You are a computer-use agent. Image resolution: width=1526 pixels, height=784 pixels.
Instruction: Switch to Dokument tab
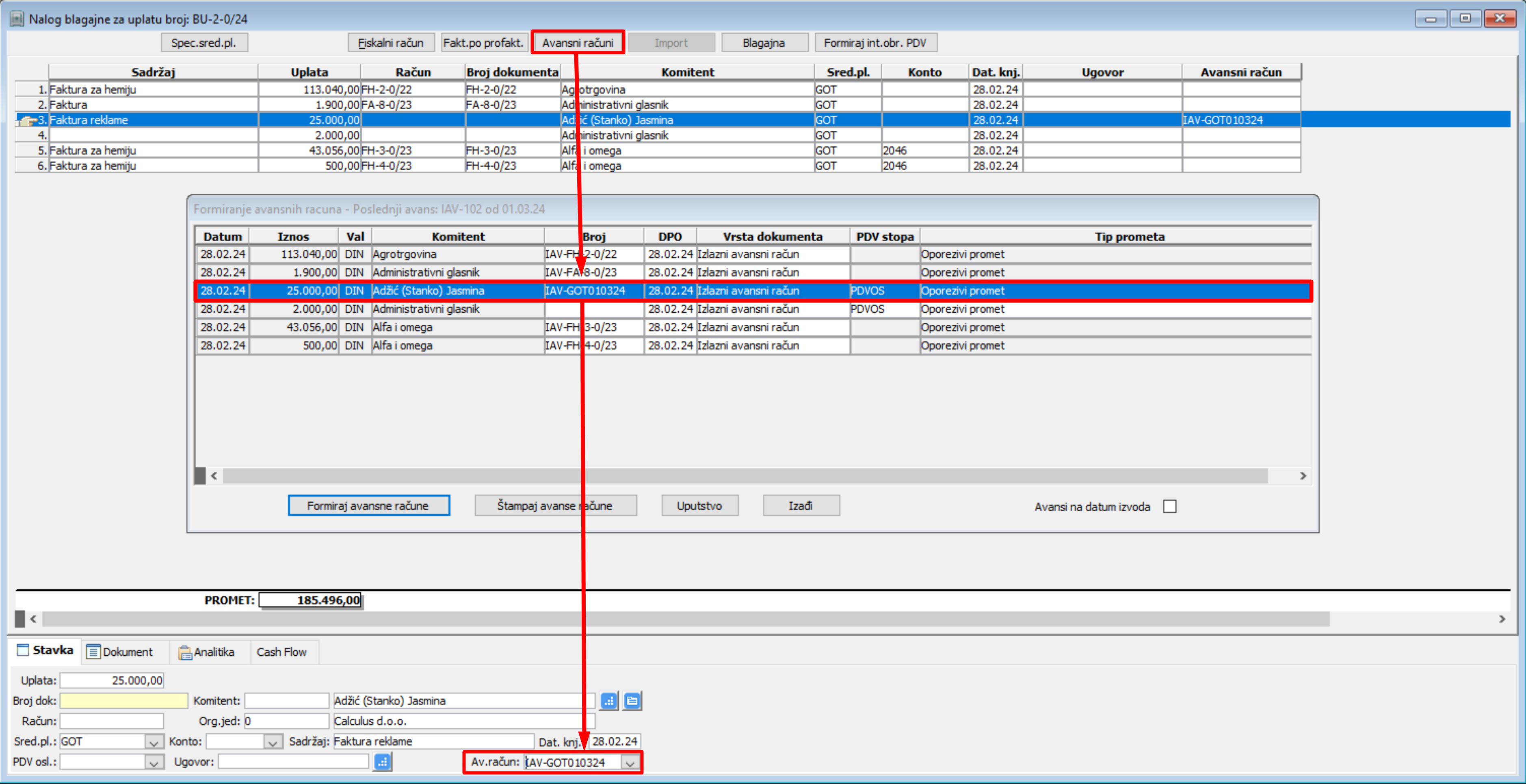[x=120, y=652]
